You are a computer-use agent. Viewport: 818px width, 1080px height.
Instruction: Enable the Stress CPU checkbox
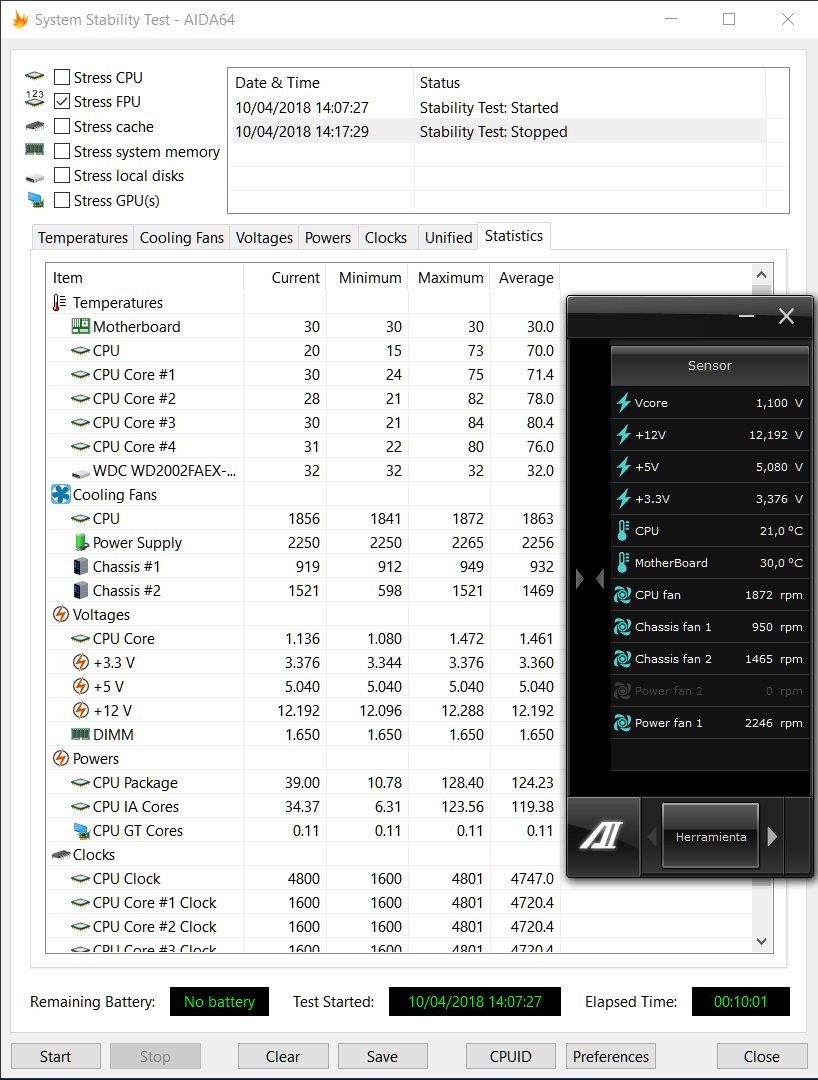[x=62, y=78]
